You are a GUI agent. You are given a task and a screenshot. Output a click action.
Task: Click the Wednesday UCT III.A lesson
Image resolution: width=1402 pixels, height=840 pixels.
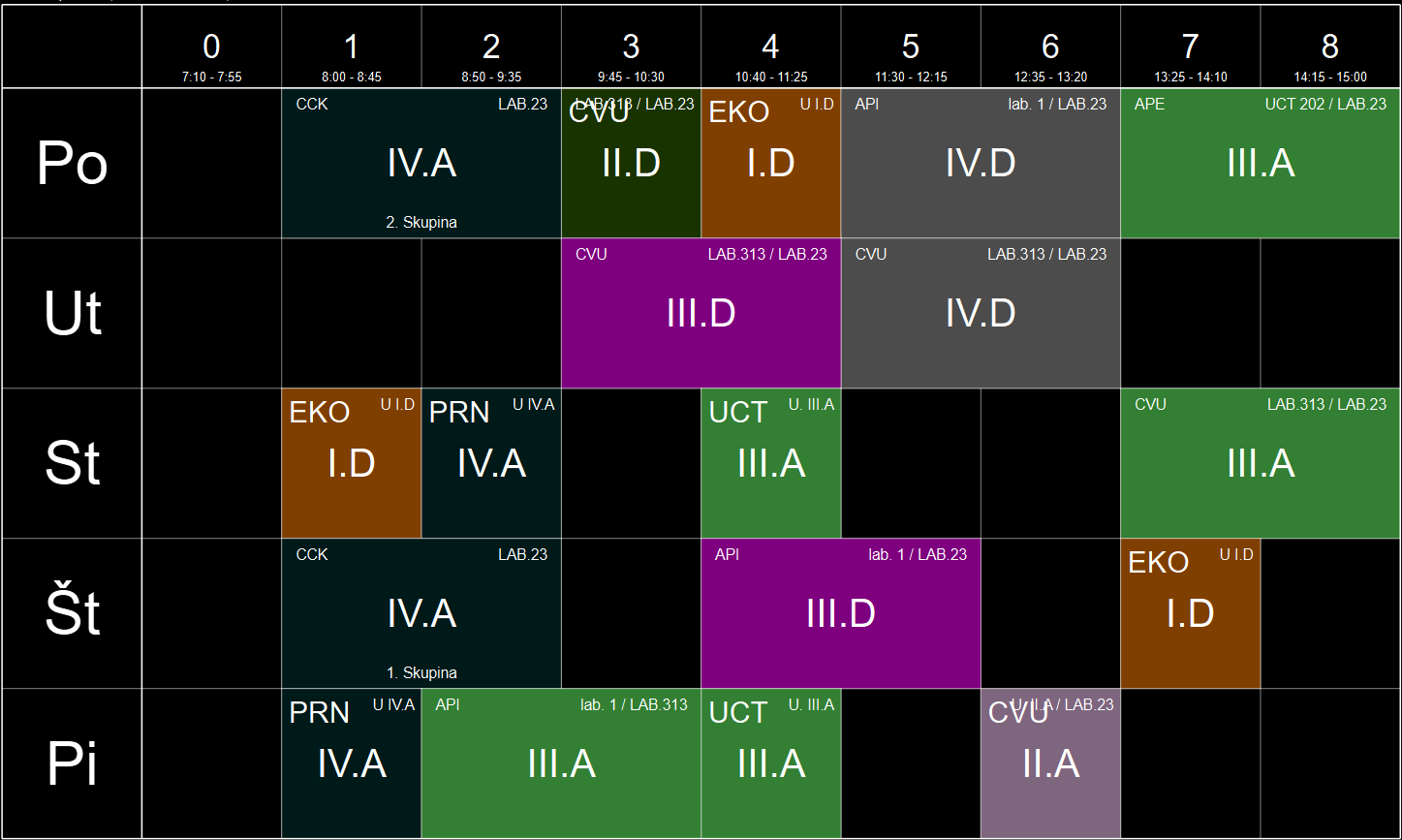click(770, 463)
